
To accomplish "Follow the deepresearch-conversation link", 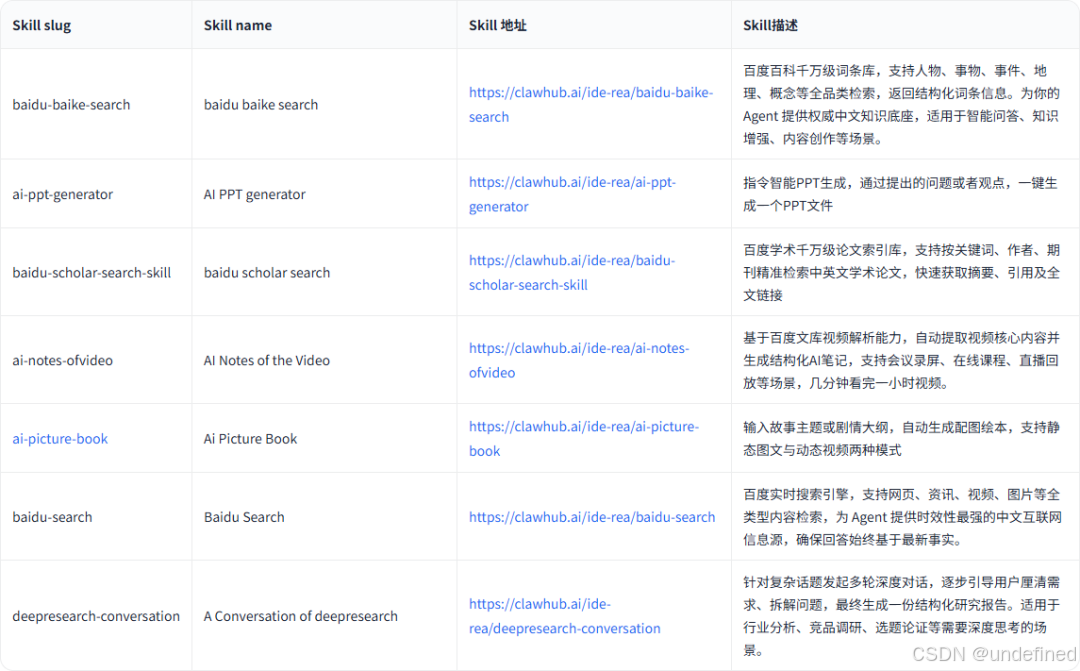I will [564, 616].
